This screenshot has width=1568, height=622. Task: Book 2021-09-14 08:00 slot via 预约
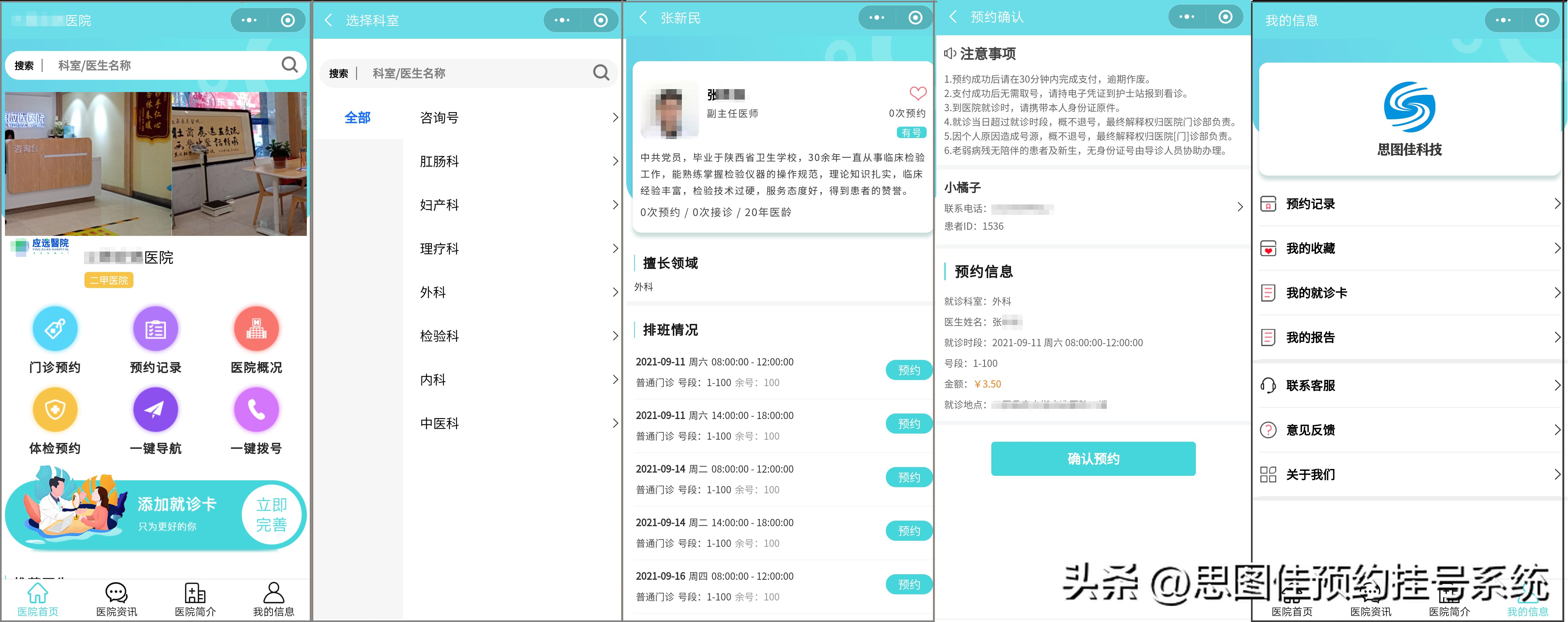(x=909, y=477)
